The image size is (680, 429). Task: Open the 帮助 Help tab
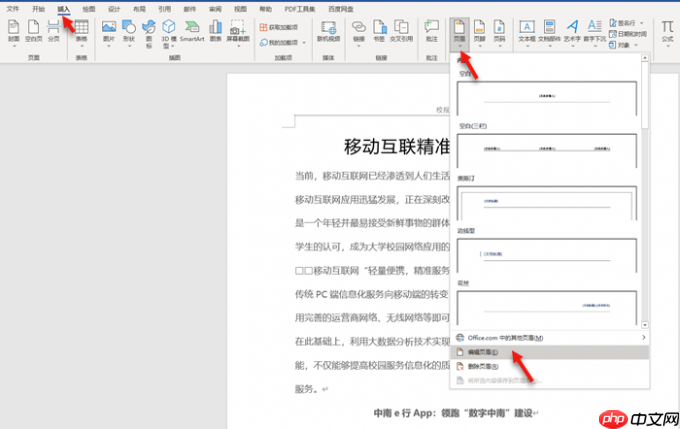pyautogui.click(x=265, y=9)
